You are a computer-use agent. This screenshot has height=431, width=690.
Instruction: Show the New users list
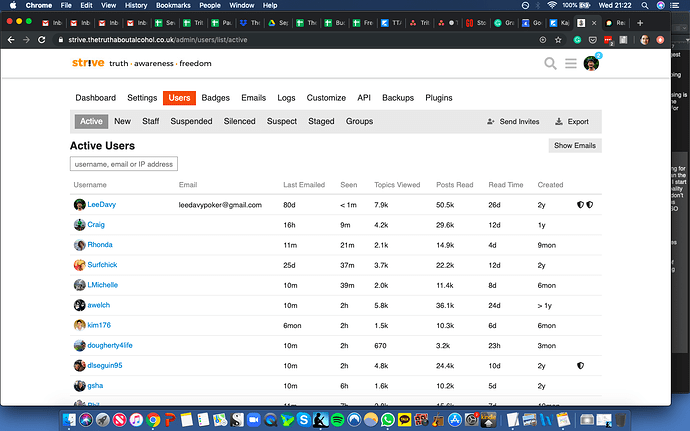[122, 121]
